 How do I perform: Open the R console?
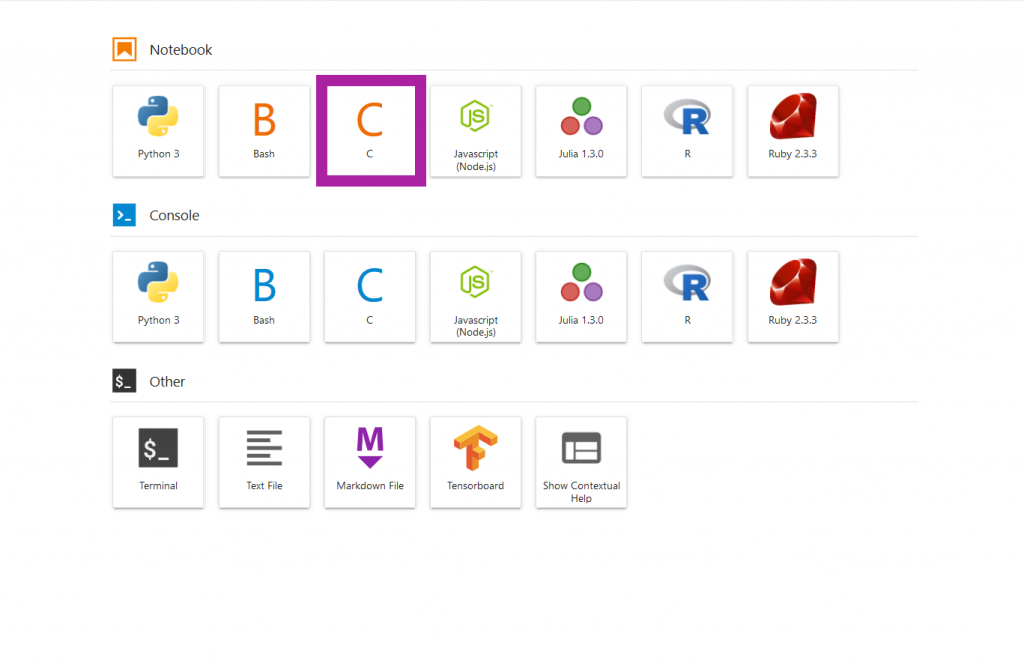[x=687, y=296]
